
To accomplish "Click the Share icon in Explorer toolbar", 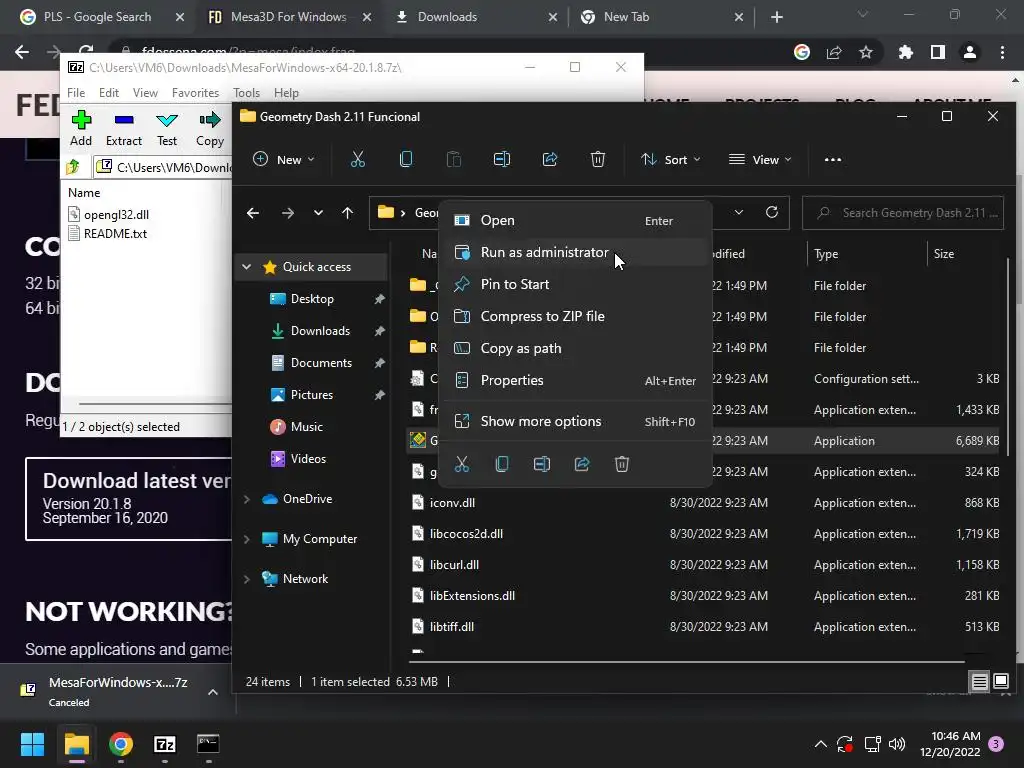I will pyautogui.click(x=550, y=159).
